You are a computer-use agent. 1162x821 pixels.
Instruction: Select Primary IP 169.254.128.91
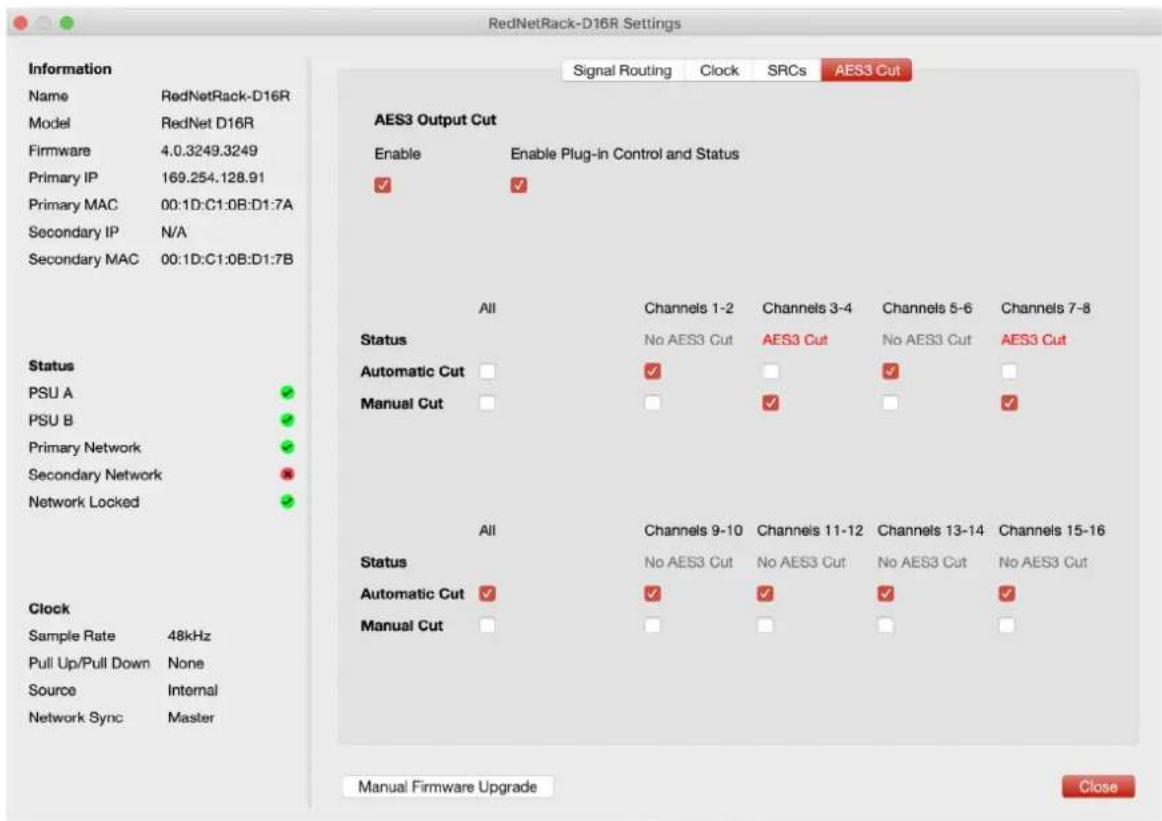(x=213, y=177)
